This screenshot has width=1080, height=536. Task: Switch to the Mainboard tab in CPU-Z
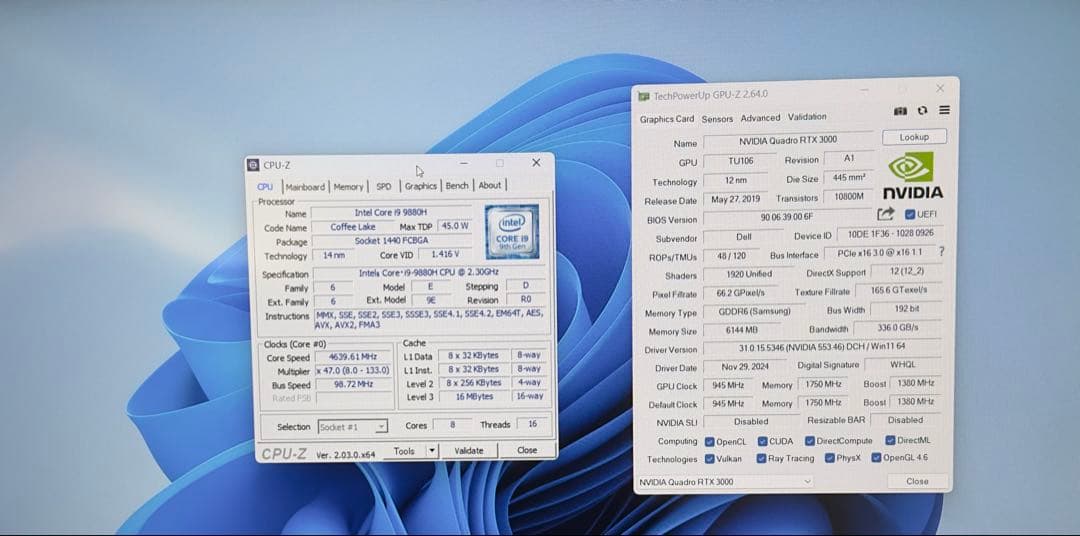click(305, 187)
